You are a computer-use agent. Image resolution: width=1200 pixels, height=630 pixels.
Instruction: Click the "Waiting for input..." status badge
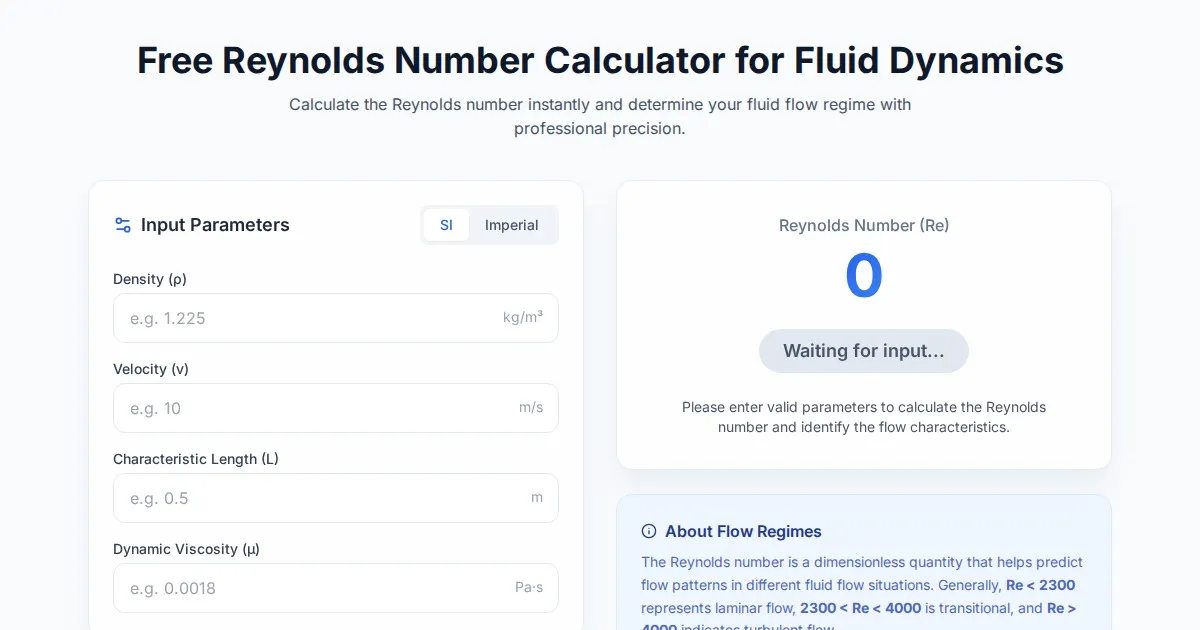864,351
